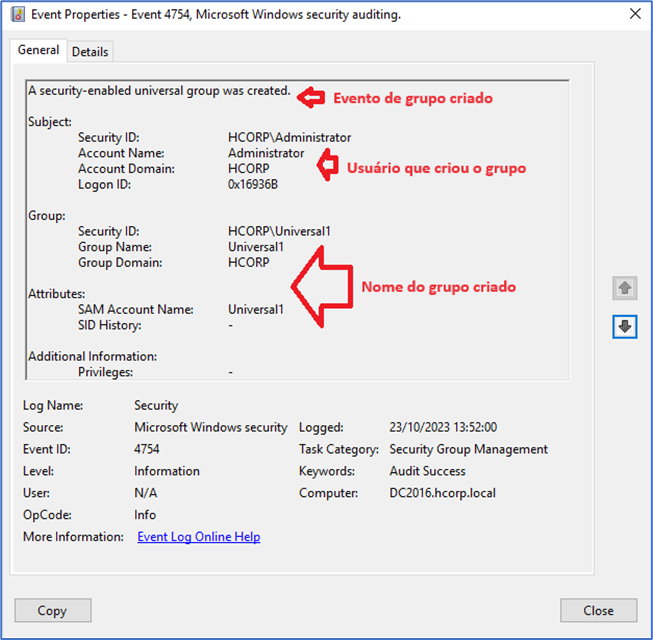653x640 pixels.
Task: Click the down arrow for next event
Action: pyautogui.click(x=625, y=327)
